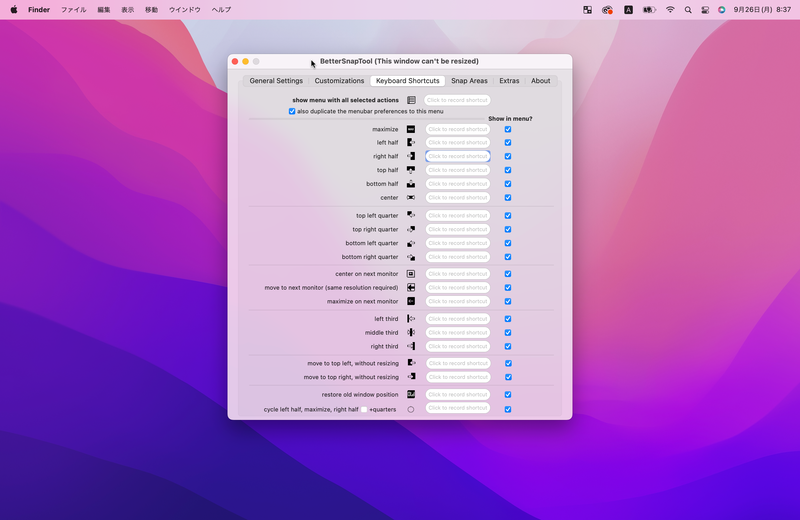
Task: Toggle show in menu for restore old position
Action: pos(508,394)
